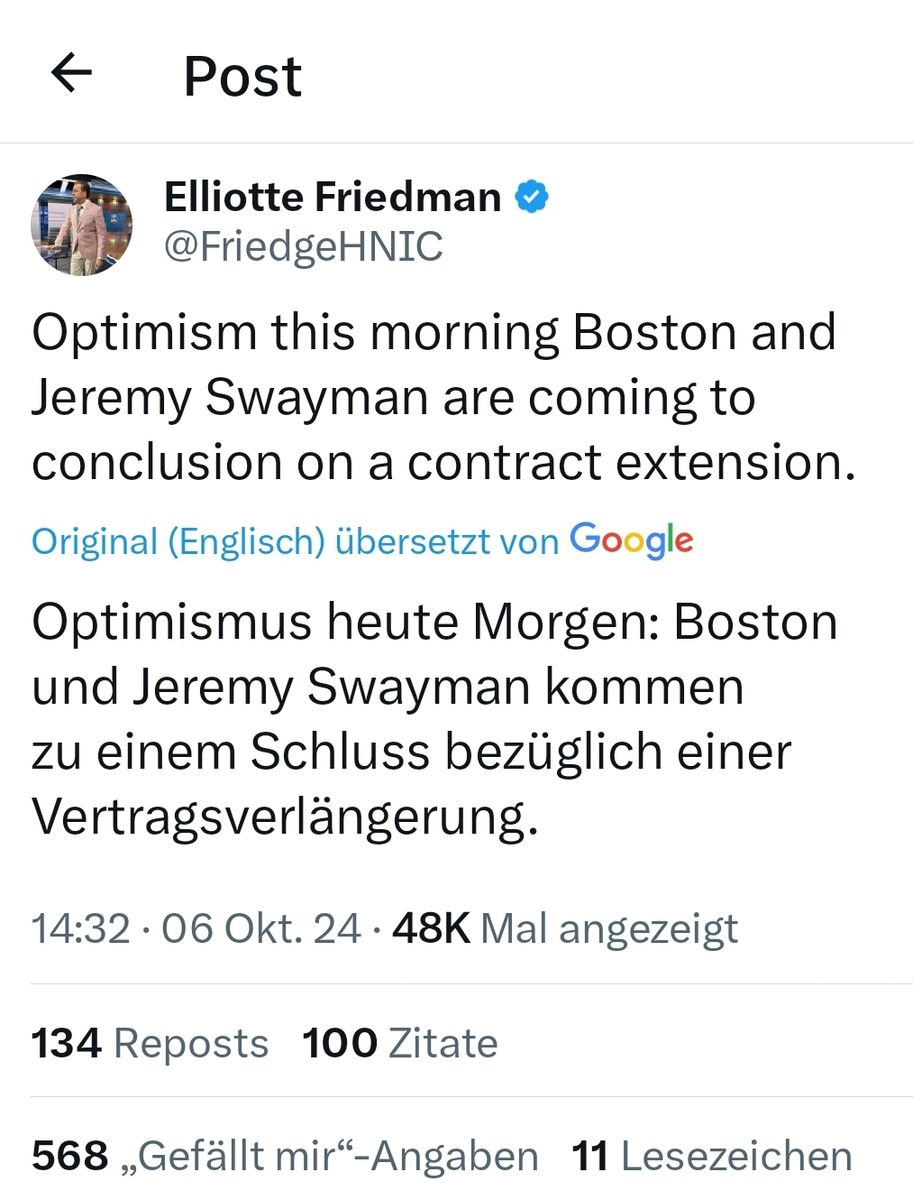
Task: Tap the Google logo under the post
Action: 631,540
